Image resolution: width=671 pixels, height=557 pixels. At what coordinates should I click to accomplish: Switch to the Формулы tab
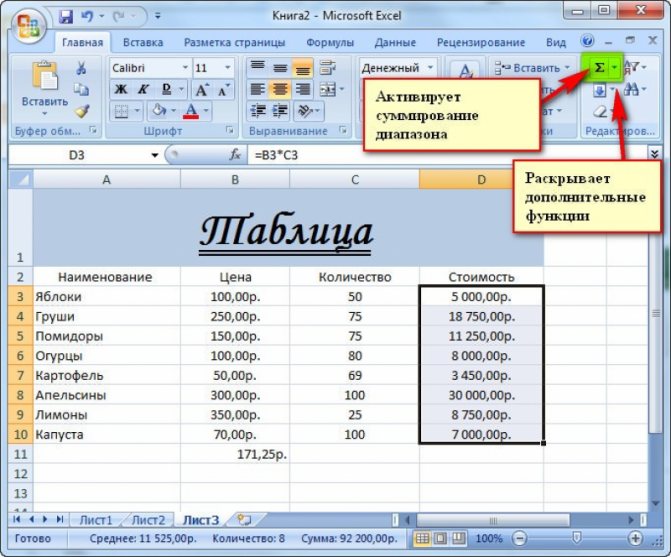(x=330, y=42)
